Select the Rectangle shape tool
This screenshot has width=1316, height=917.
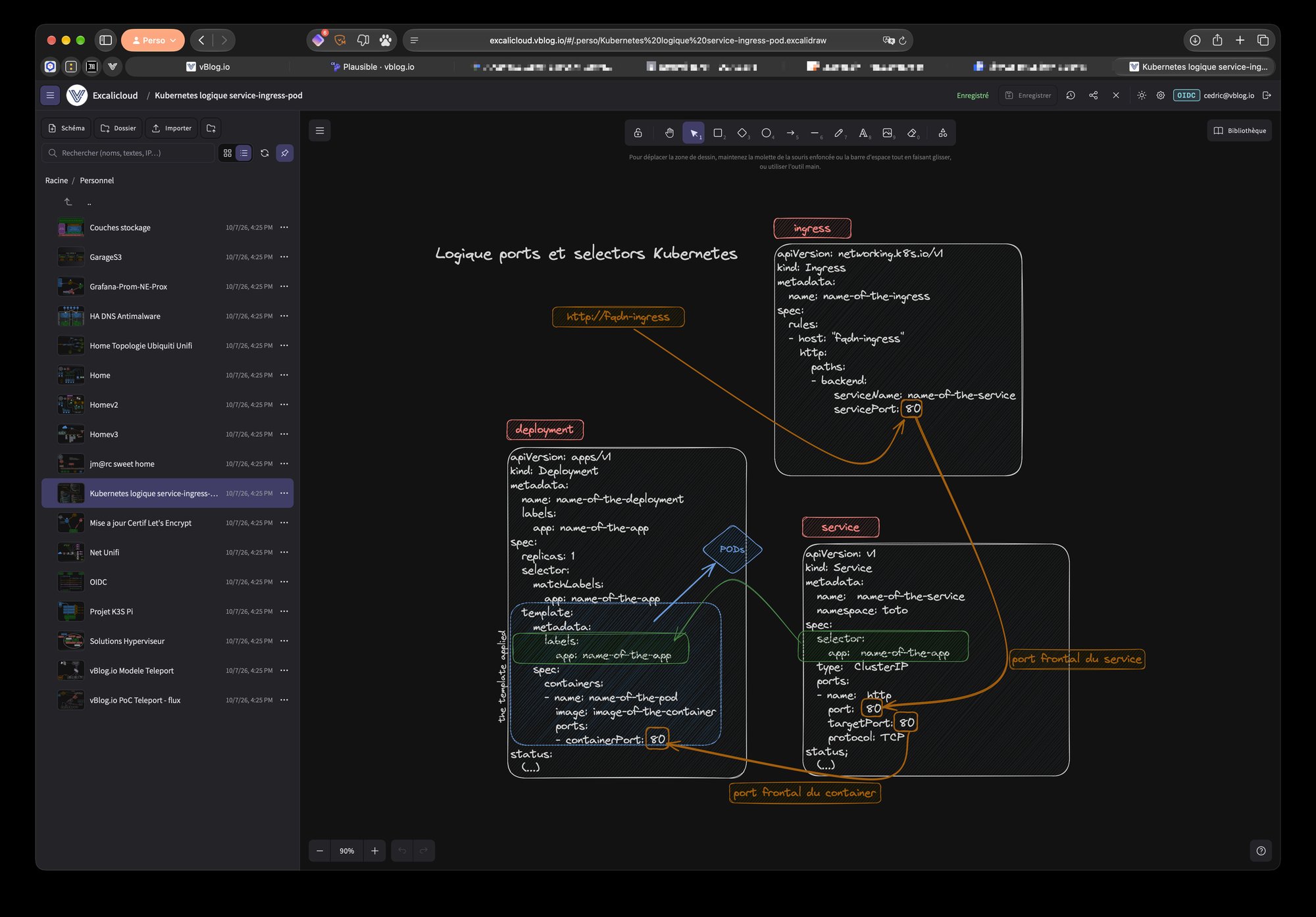[x=718, y=133]
